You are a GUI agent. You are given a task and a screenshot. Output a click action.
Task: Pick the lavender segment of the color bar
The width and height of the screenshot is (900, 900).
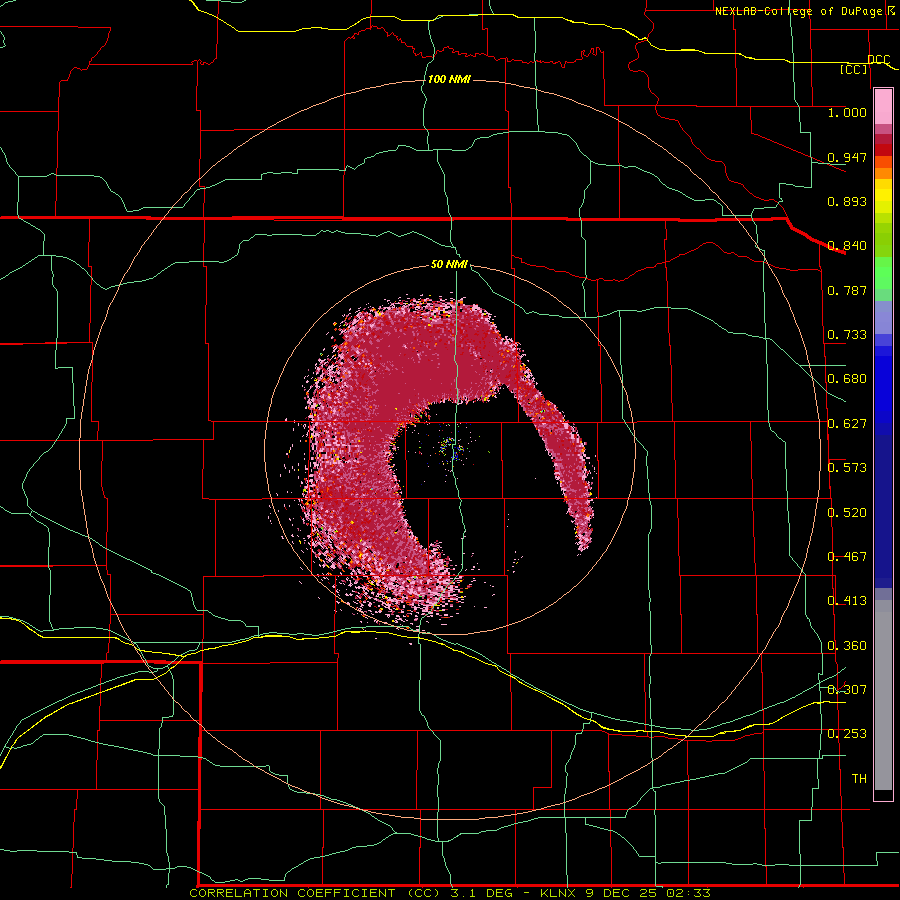(883, 317)
